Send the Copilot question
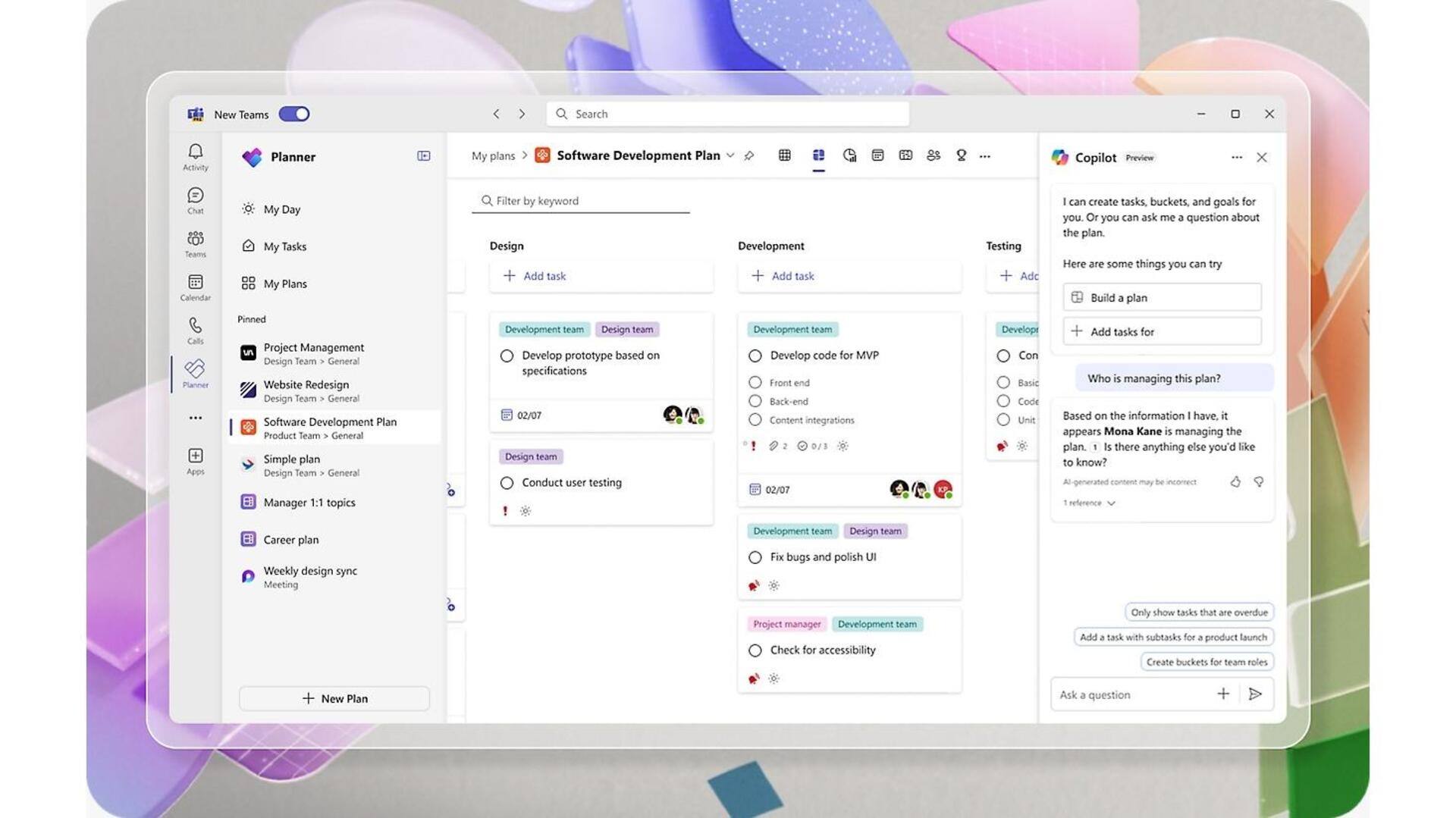The width and height of the screenshot is (1456, 818). pyautogui.click(x=1255, y=694)
